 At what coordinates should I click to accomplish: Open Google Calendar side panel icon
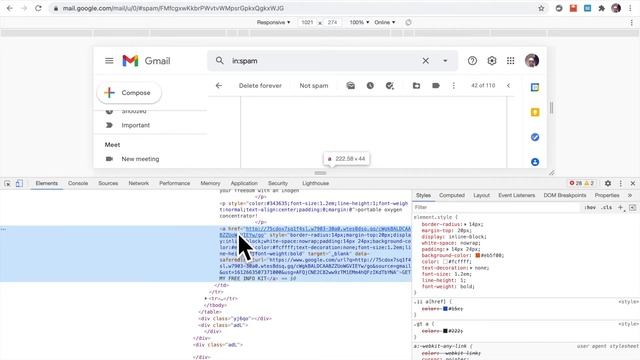[x=535, y=87]
